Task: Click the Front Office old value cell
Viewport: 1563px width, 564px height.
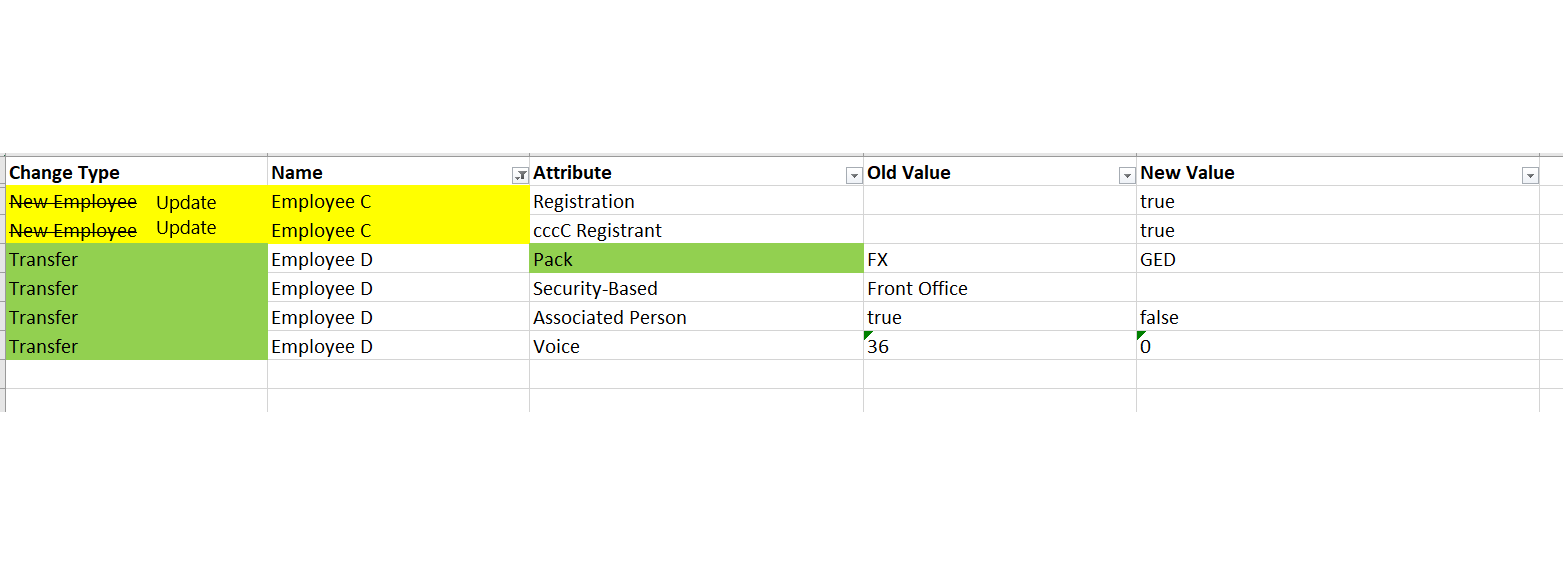Action: [x=999, y=288]
